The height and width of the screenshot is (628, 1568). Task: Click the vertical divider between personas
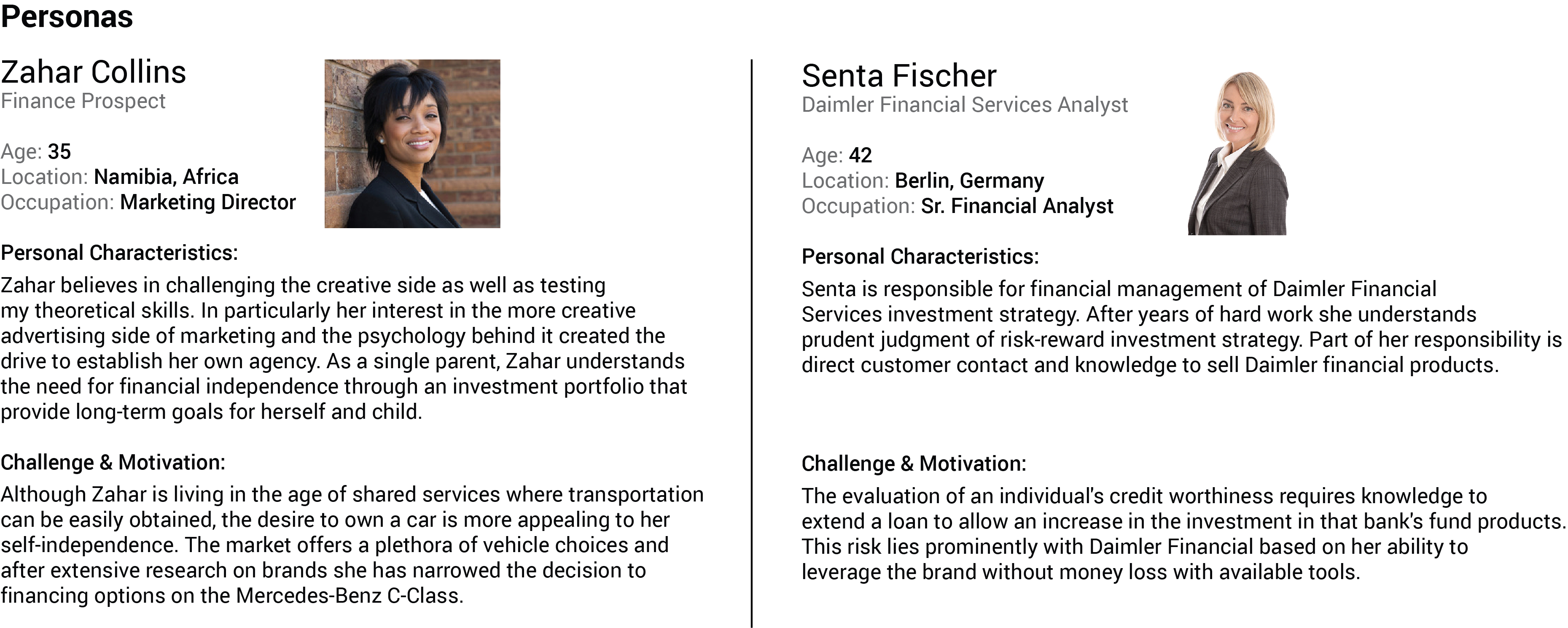[x=752, y=341]
